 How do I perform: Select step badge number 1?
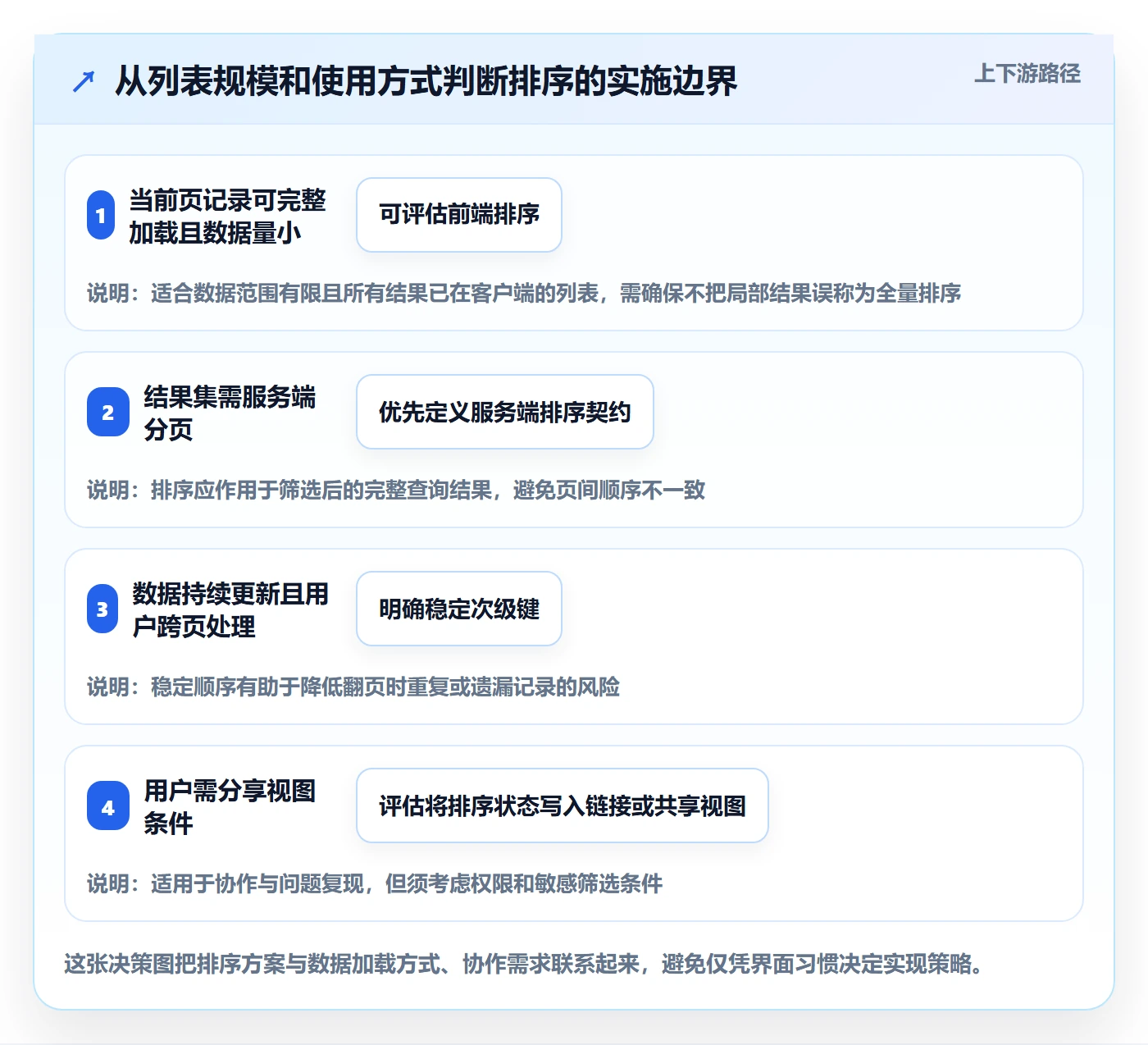pos(101,215)
